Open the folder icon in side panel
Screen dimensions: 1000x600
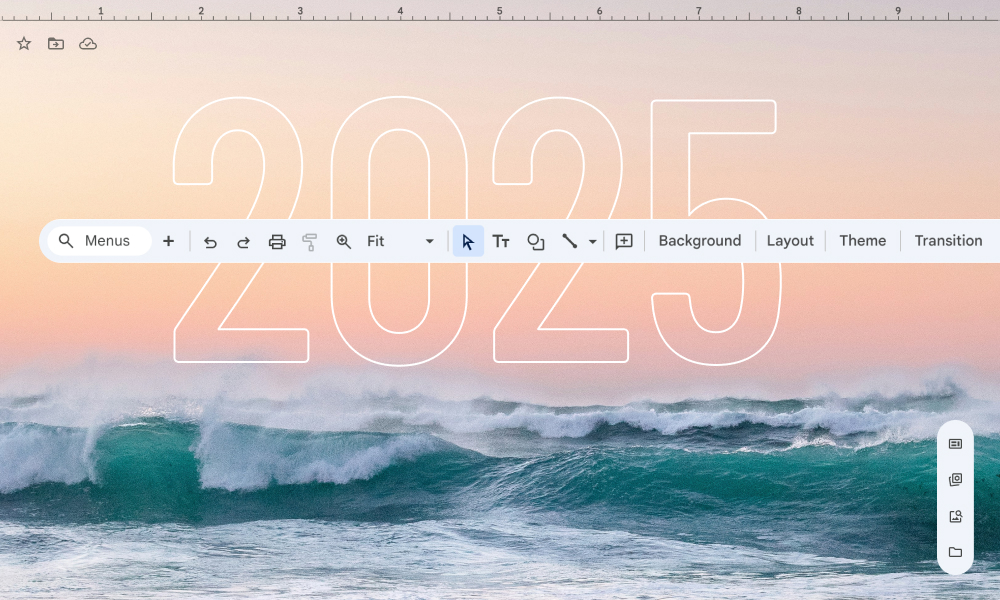coord(955,552)
